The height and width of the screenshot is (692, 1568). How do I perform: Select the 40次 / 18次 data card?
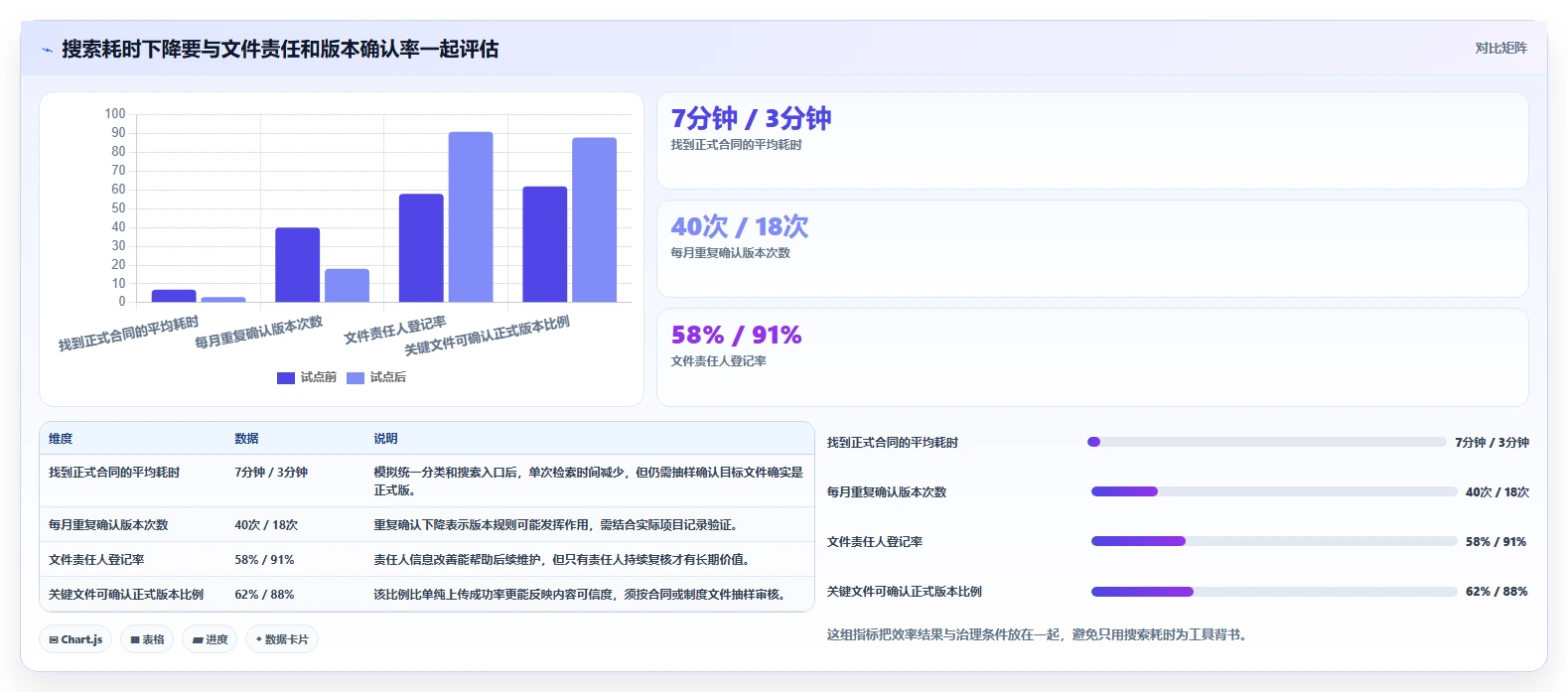point(1092,248)
